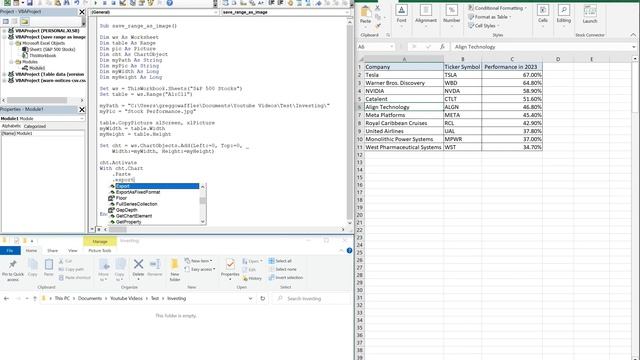640x360 pixels.
Task: Open the View tab in File Explorer
Action: (73, 250)
